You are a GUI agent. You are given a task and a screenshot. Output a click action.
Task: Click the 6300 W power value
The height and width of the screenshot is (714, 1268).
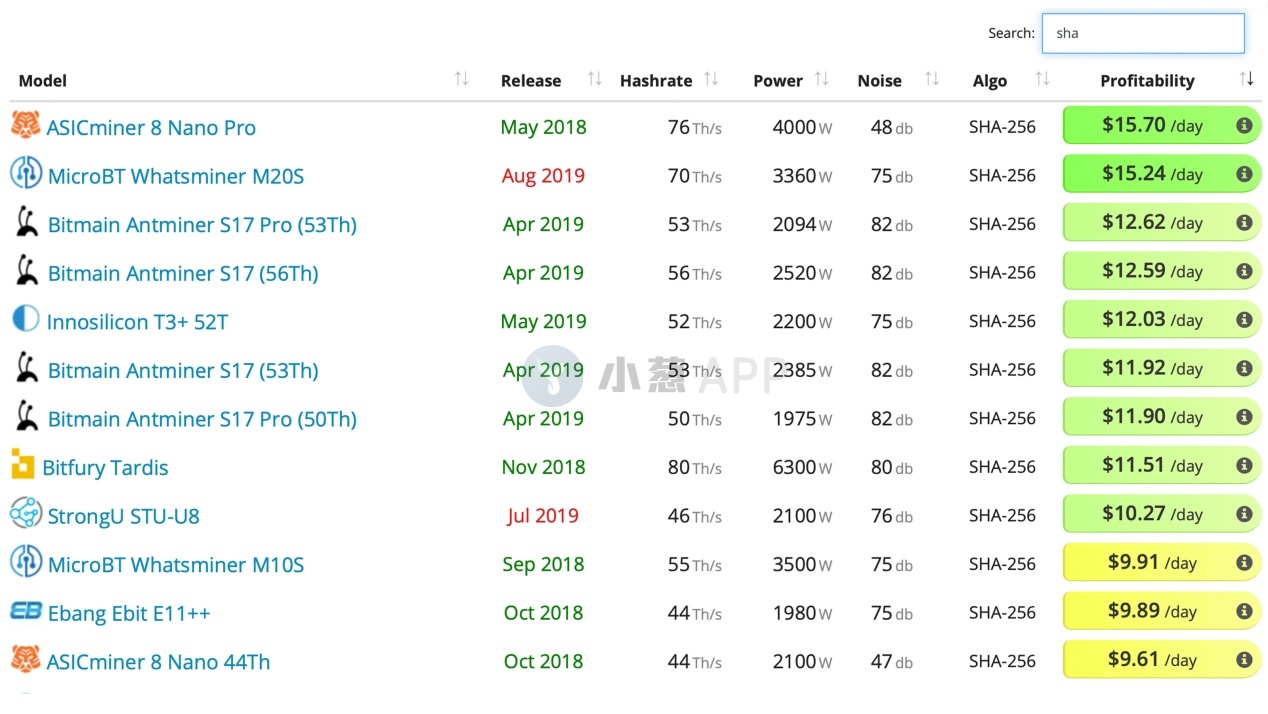coord(802,467)
